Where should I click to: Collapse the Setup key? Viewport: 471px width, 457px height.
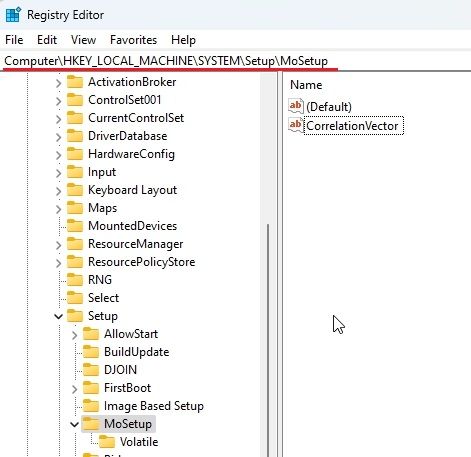58,316
